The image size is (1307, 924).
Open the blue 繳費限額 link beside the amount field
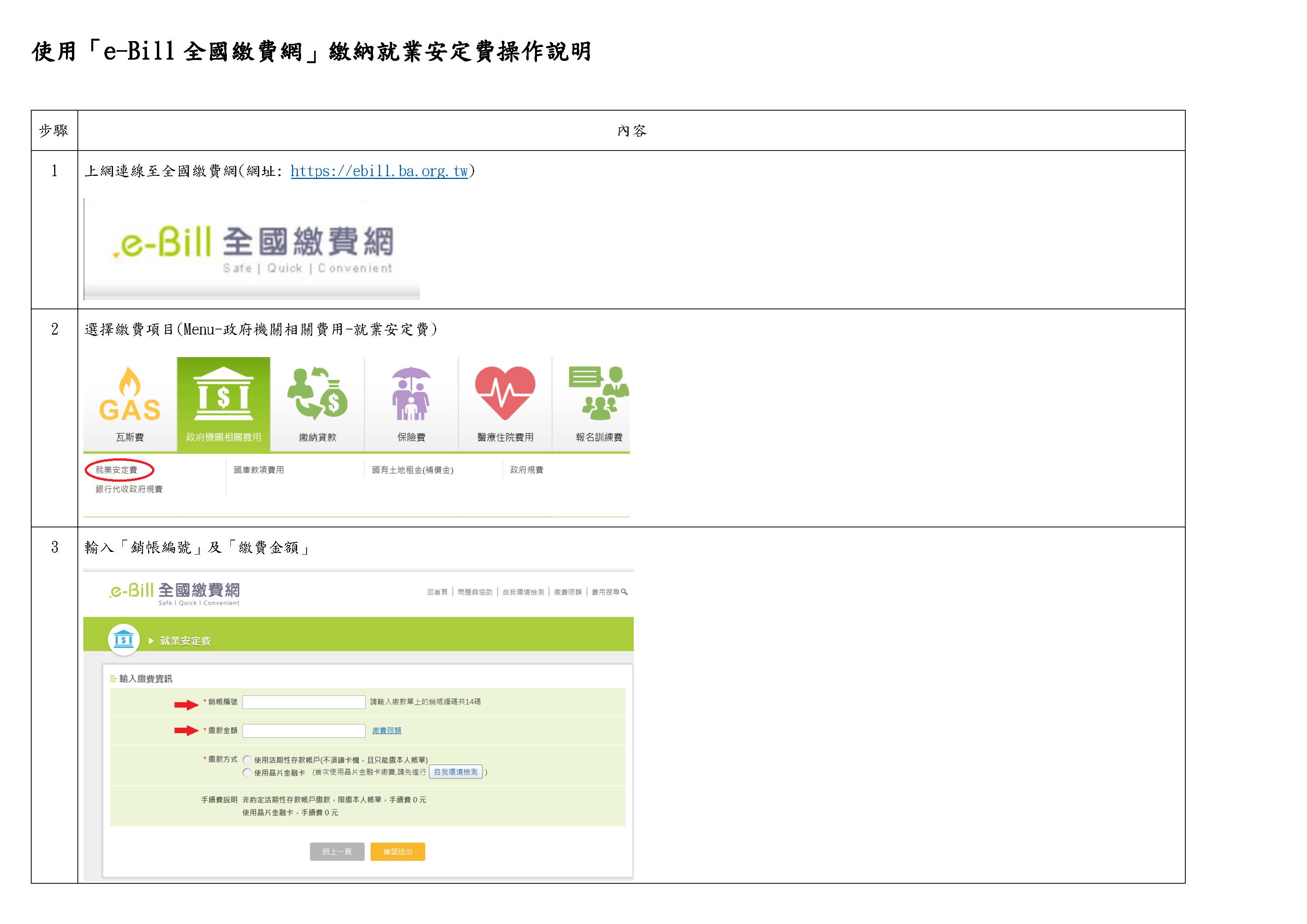coord(386,730)
